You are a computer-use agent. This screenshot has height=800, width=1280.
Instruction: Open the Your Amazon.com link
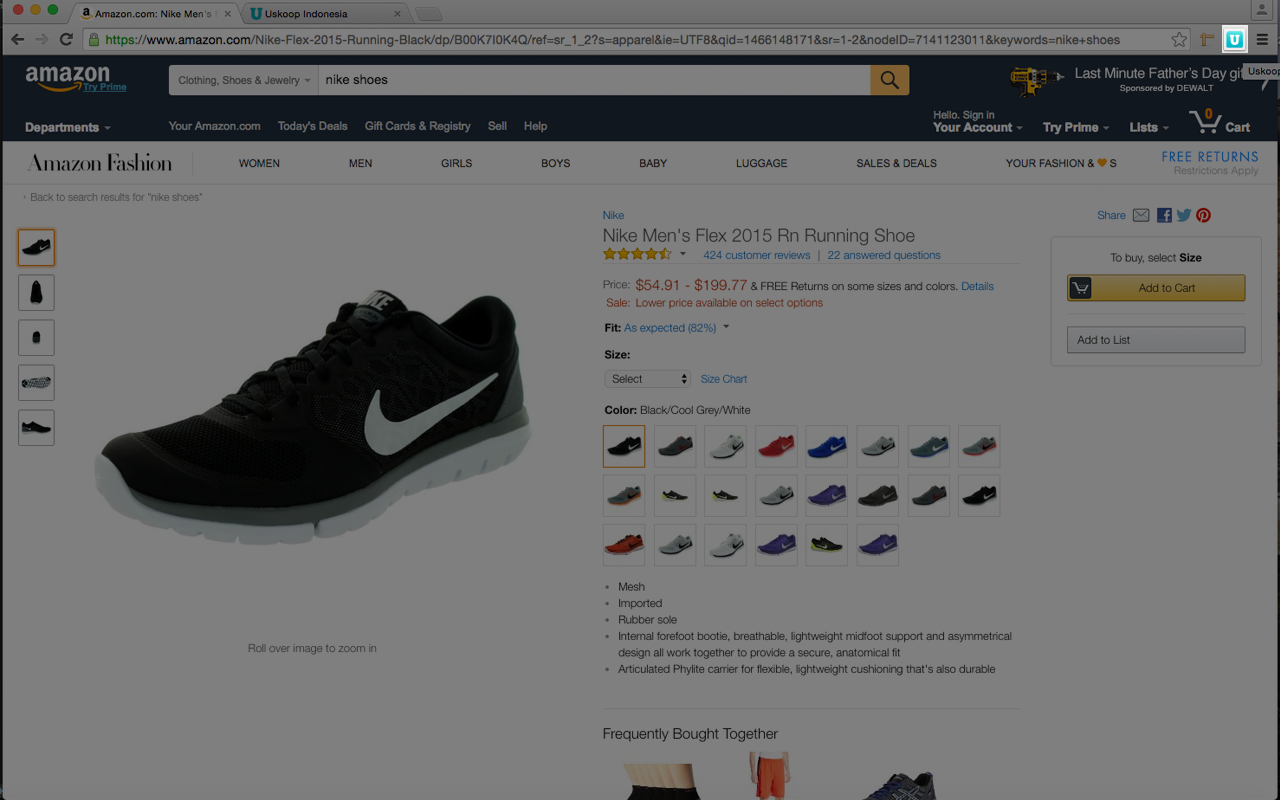pos(214,126)
